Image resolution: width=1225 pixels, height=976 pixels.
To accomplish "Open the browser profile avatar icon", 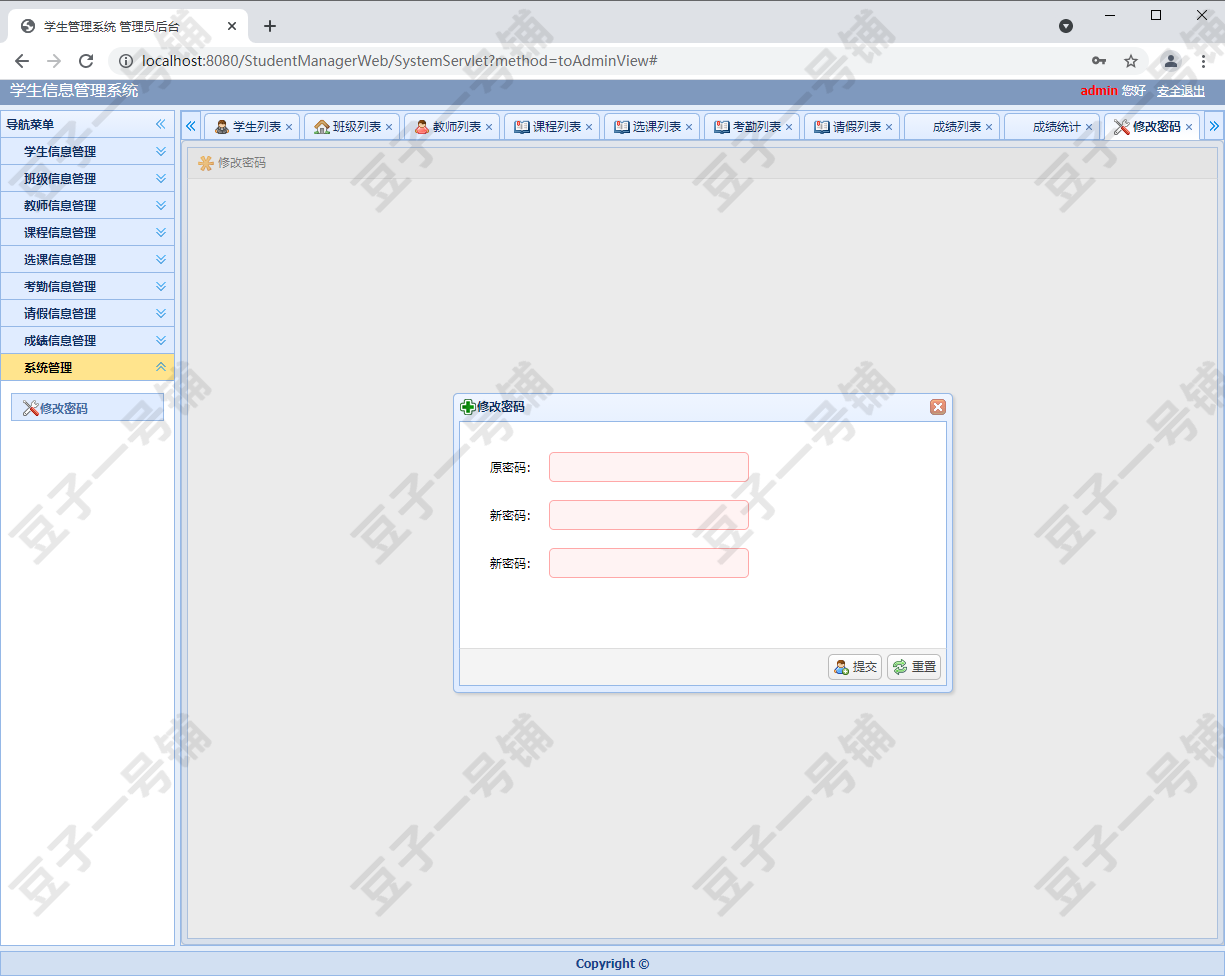I will (x=1169, y=60).
